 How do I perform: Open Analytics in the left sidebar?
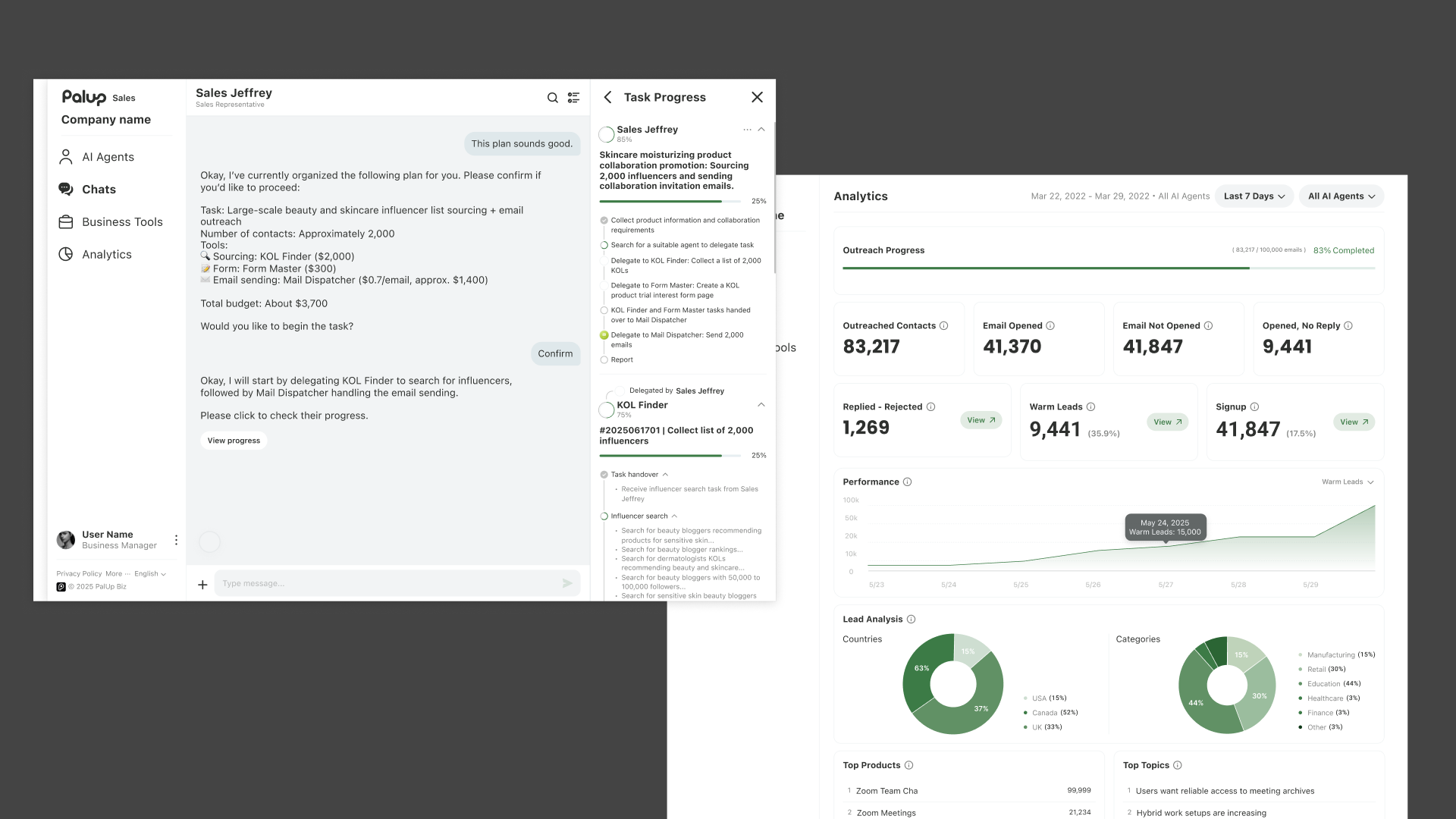point(95,255)
